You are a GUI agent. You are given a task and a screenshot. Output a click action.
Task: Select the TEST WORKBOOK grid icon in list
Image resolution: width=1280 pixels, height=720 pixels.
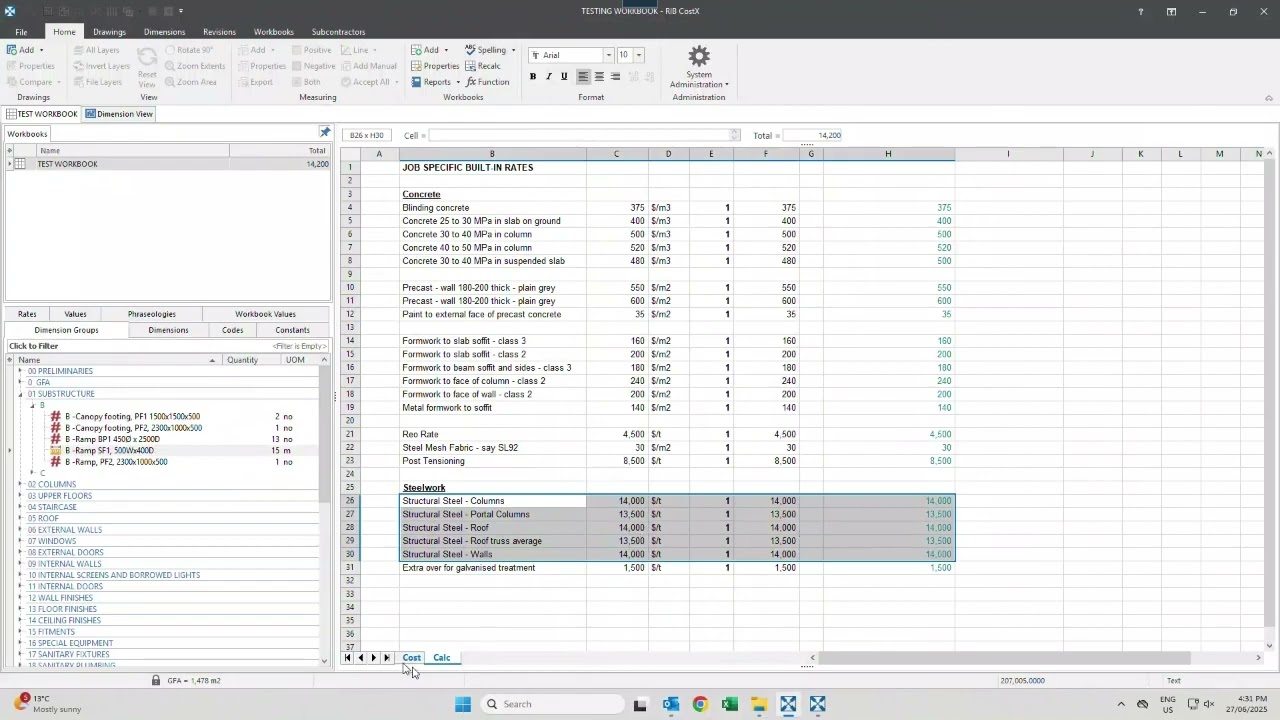pyautogui.click(x=20, y=164)
